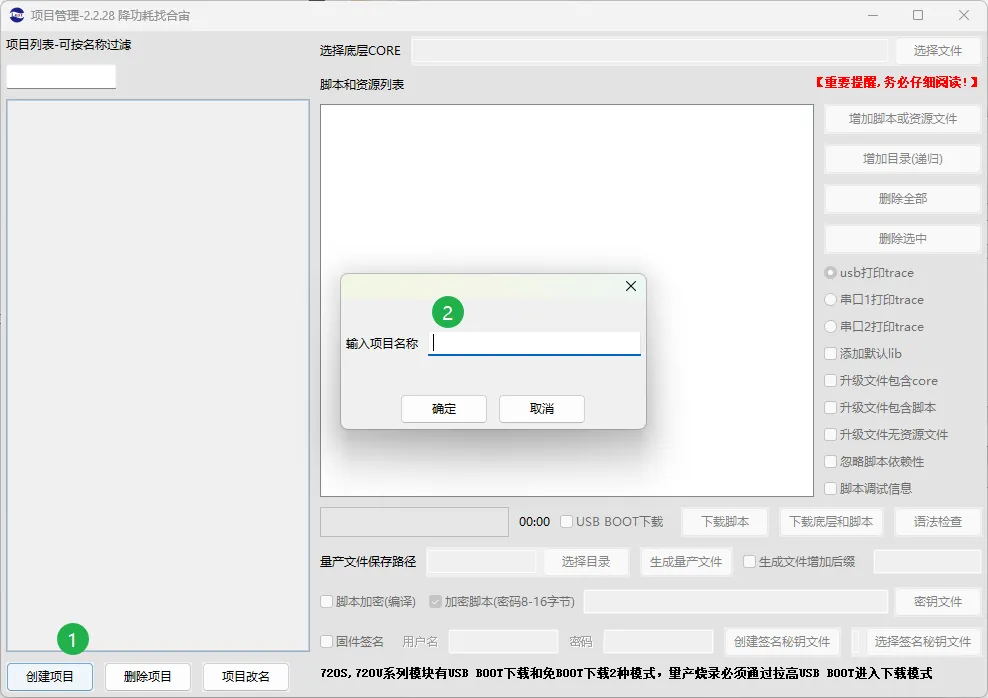Close the project name dialog
This screenshot has height=698, width=988.
coord(631,286)
